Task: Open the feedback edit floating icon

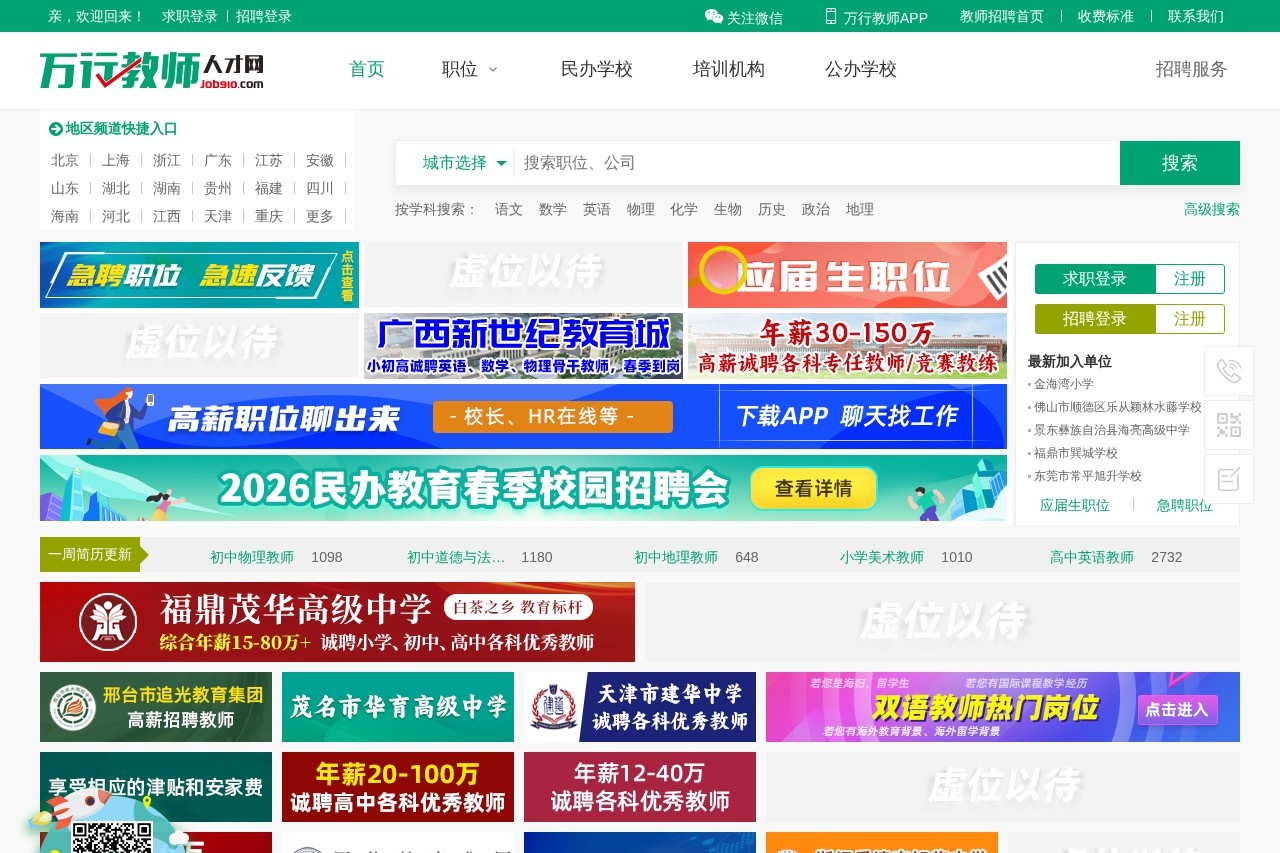Action: click(x=1229, y=479)
